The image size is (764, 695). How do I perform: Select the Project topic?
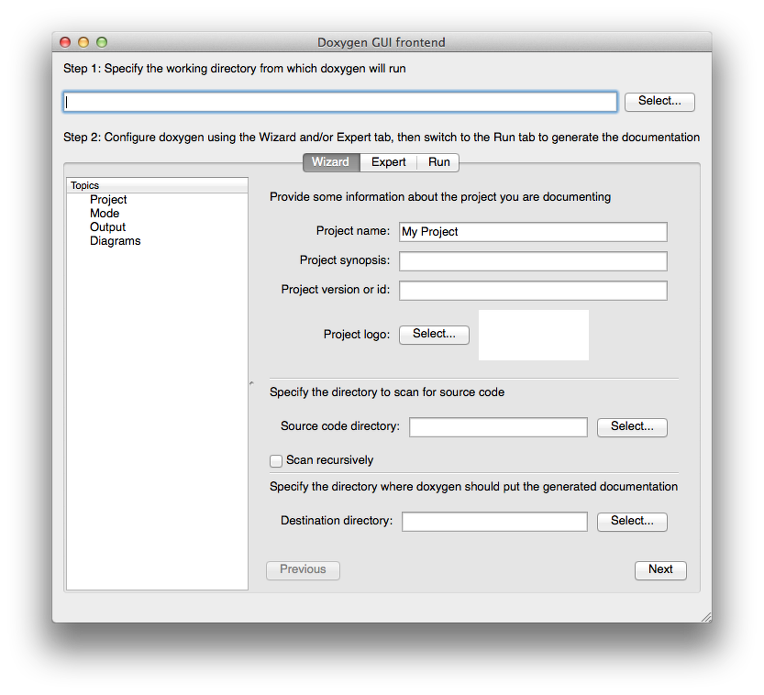tap(108, 199)
